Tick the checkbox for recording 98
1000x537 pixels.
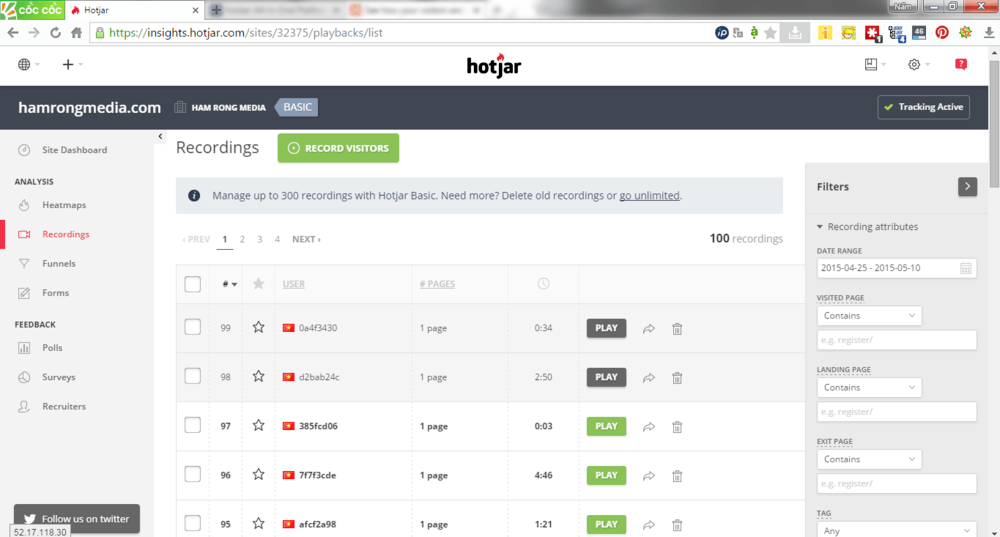tap(193, 376)
